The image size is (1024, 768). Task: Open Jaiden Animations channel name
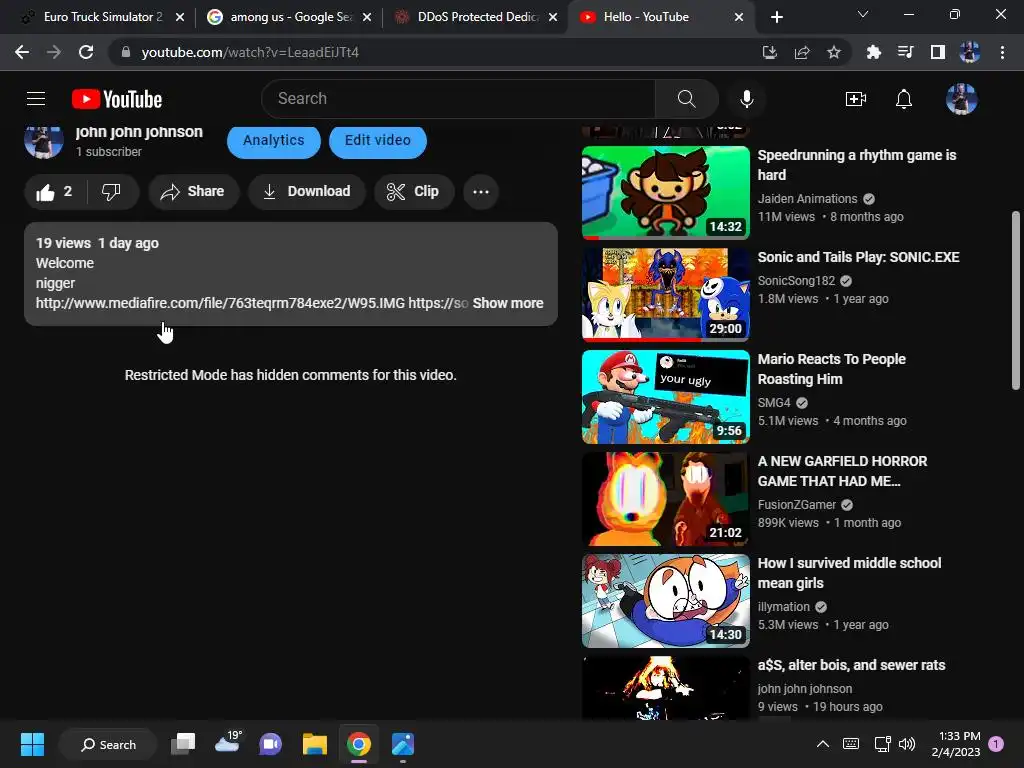coord(807,199)
